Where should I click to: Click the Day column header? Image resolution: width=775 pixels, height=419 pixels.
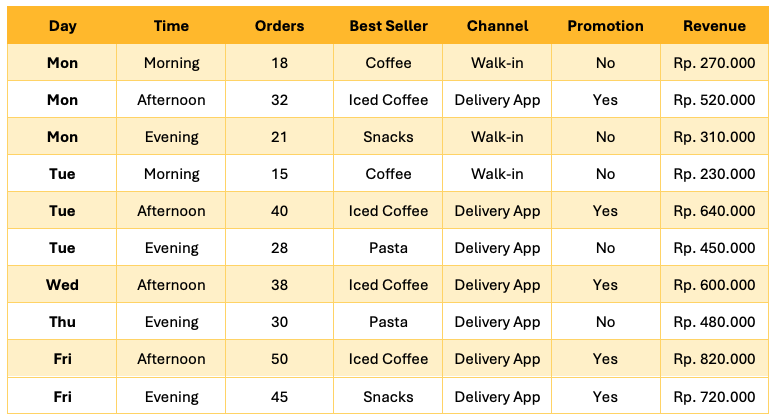pos(62,26)
